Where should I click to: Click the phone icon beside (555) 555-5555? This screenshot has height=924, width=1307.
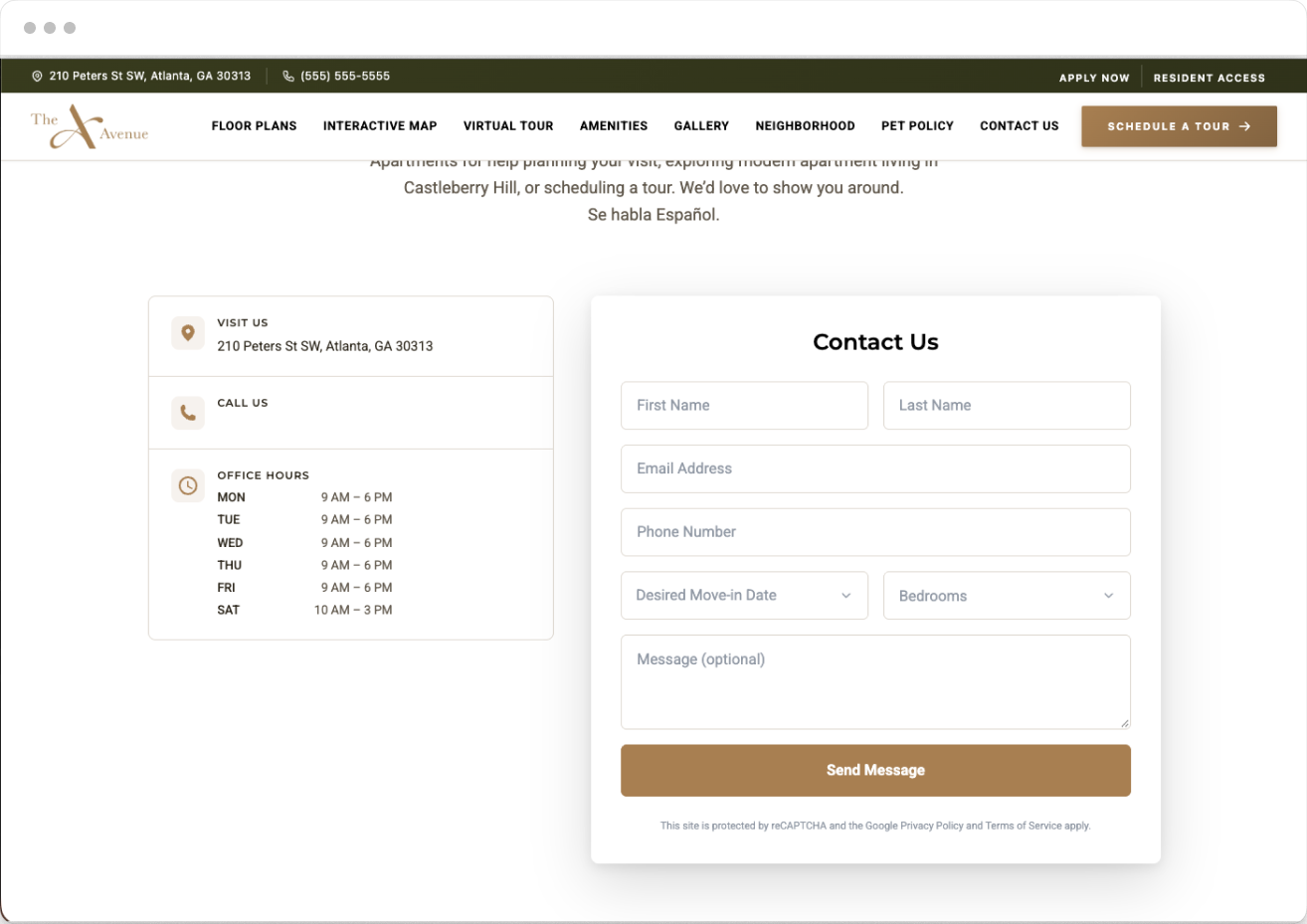288,77
